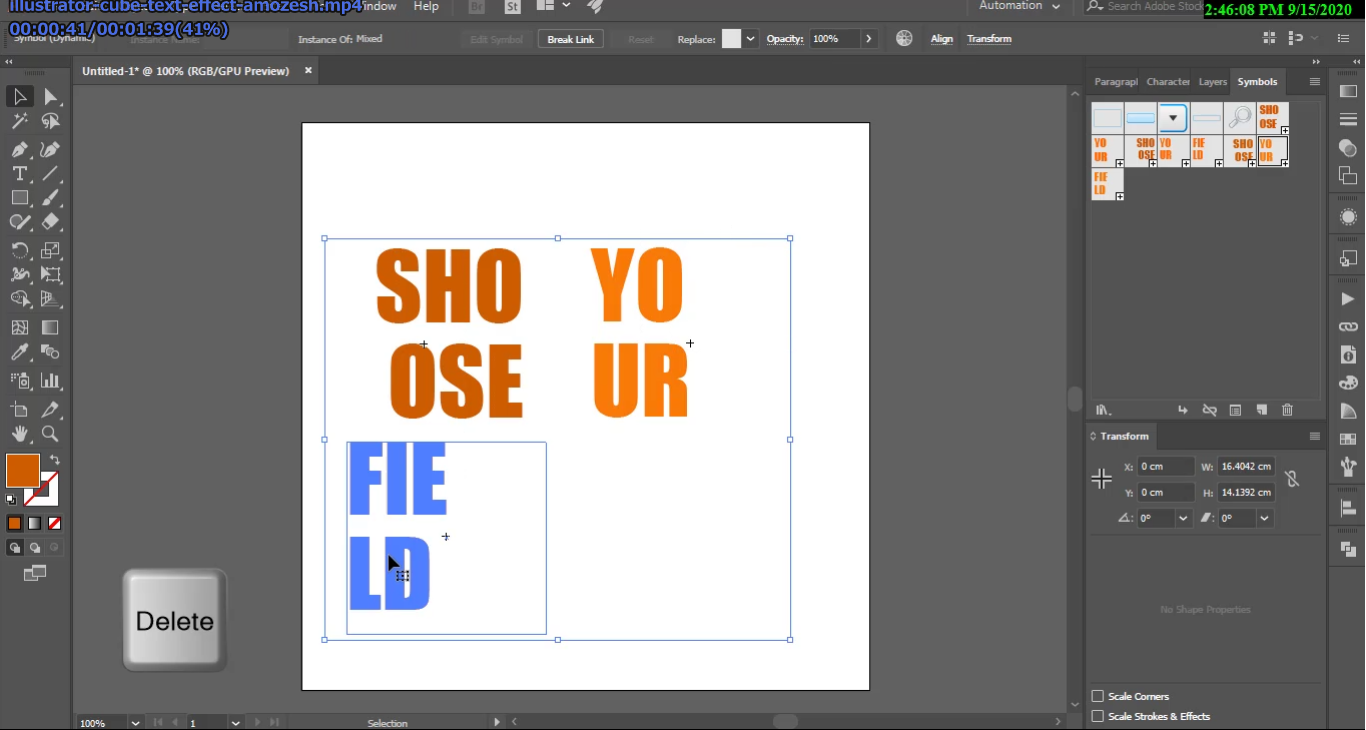Enable Draw Normal mode
Viewport: 1366px width, 730px height.
(x=15, y=547)
